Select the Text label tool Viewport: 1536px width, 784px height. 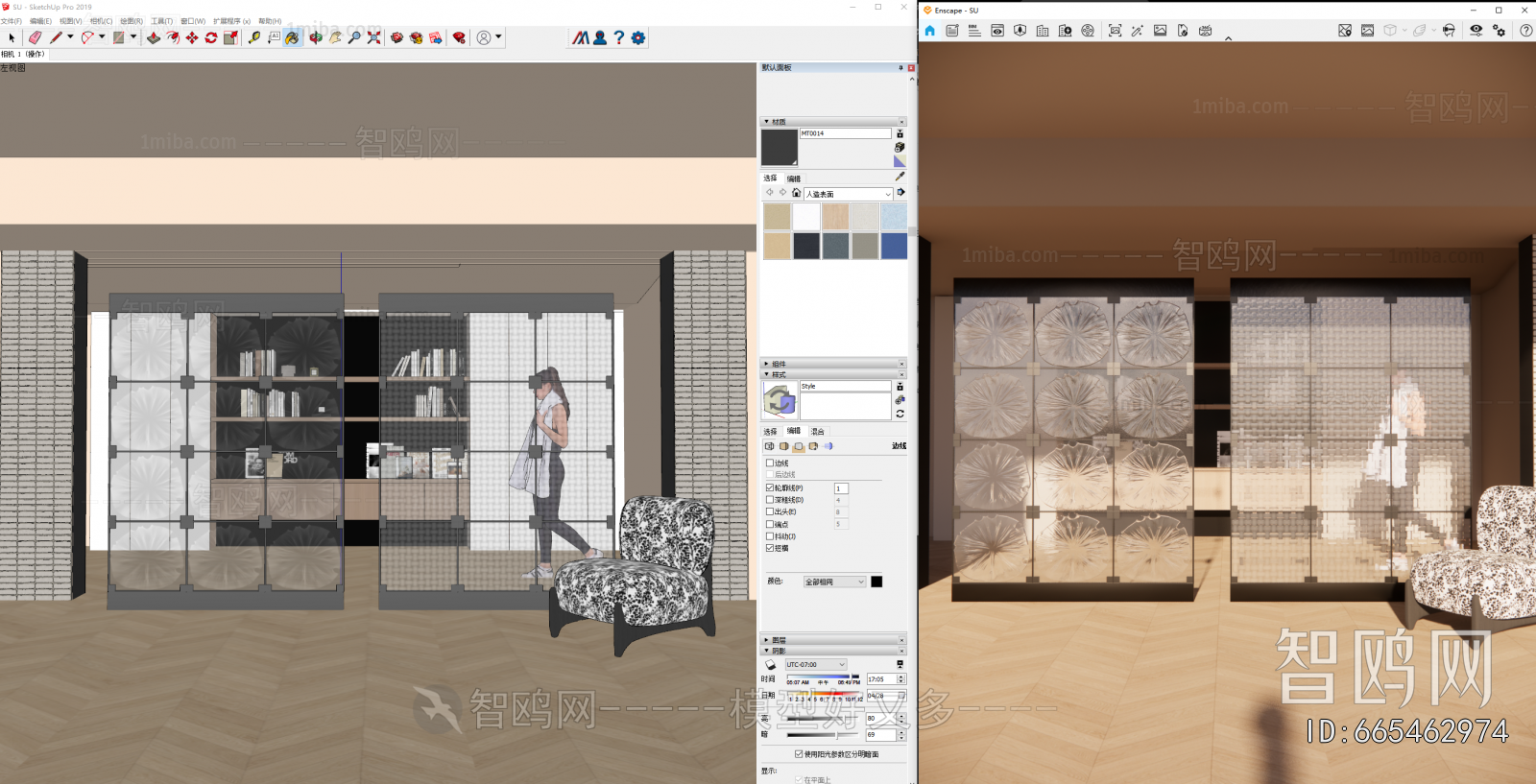pyautogui.click(x=274, y=37)
